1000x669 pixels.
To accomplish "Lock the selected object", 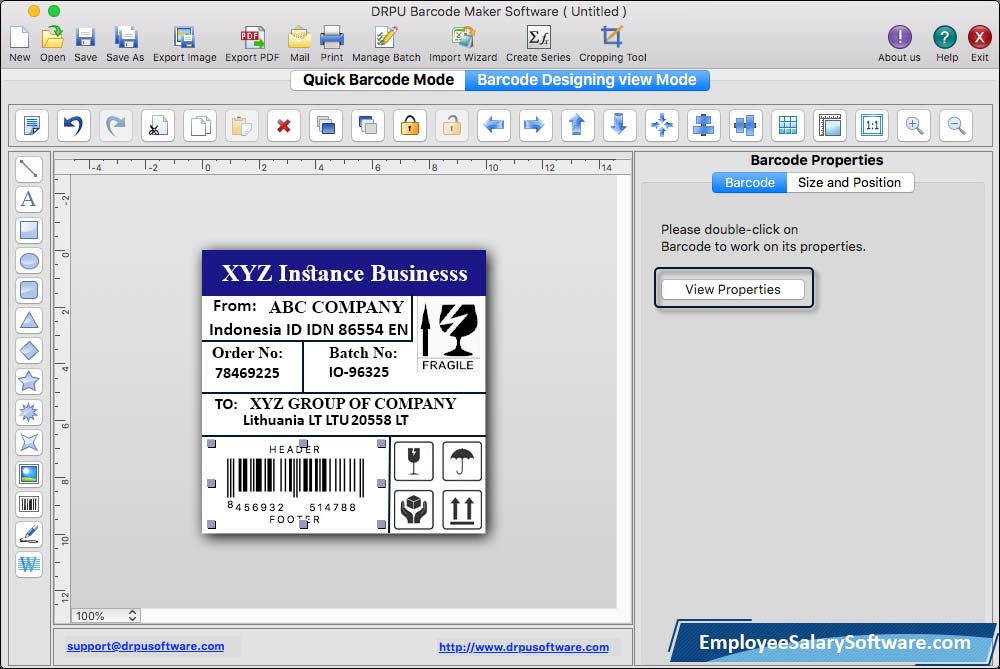I will (409, 125).
